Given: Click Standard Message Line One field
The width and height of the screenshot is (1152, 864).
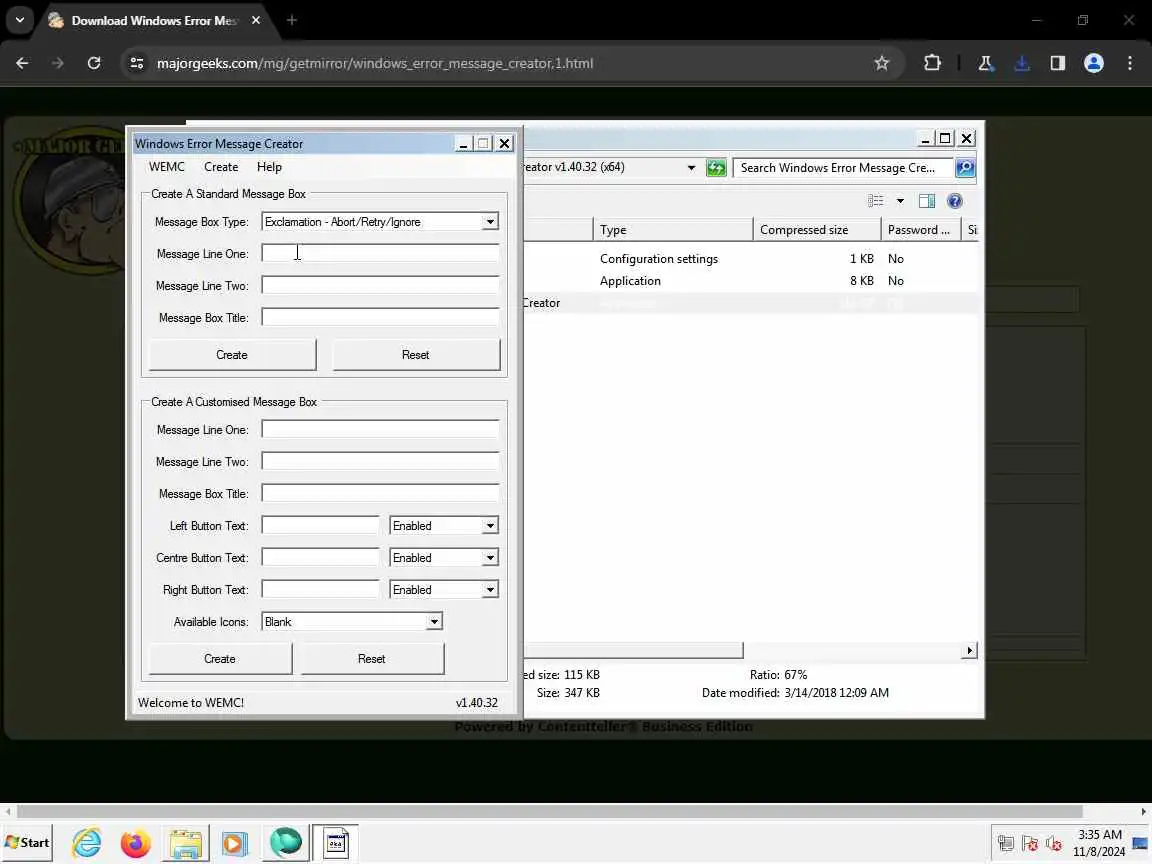Looking at the screenshot, I should pos(380,253).
